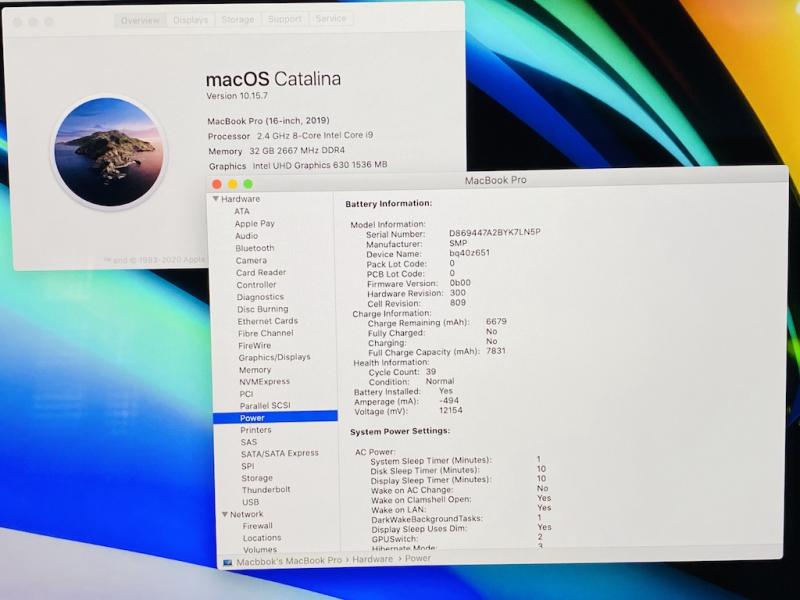
Task: Collapse the Hardware tree section
Action: [x=216, y=199]
